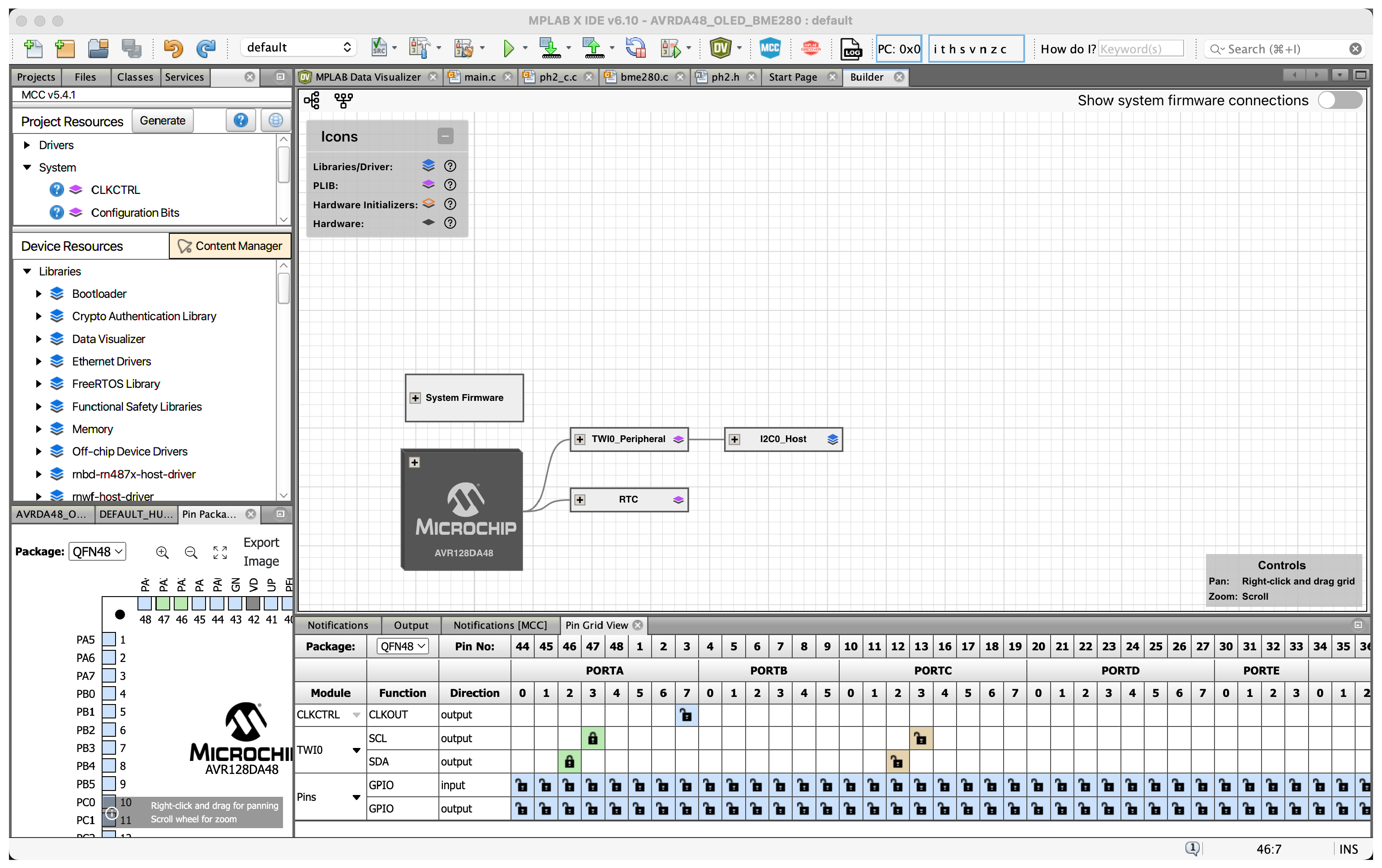
Task: Click the zoom-in magnifier in Pin Package view
Action: pyautogui.click(x=163, y=552)
